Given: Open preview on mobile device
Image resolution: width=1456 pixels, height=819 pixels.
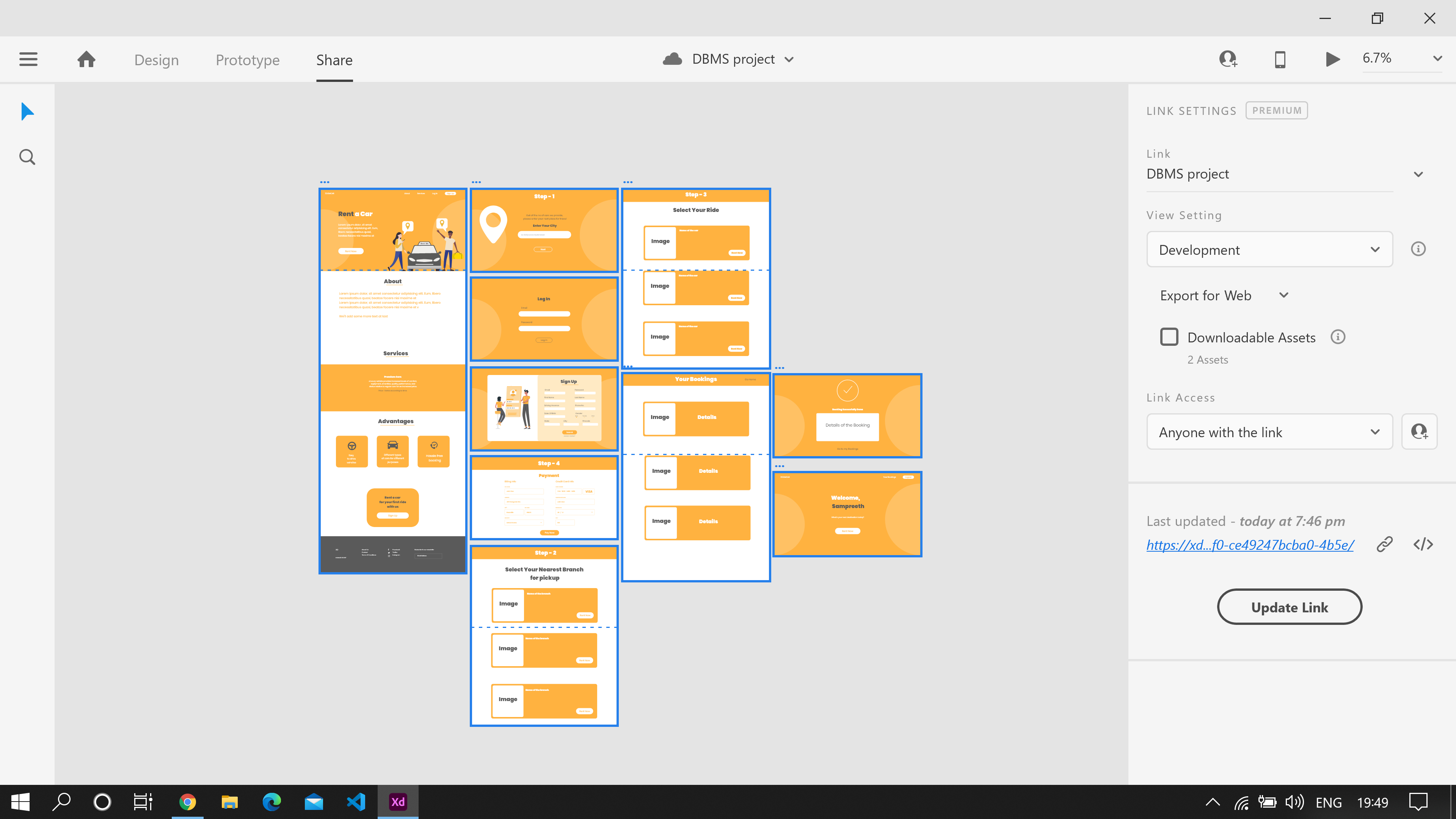Looking at the screenshot, I should pos(1280,59).
